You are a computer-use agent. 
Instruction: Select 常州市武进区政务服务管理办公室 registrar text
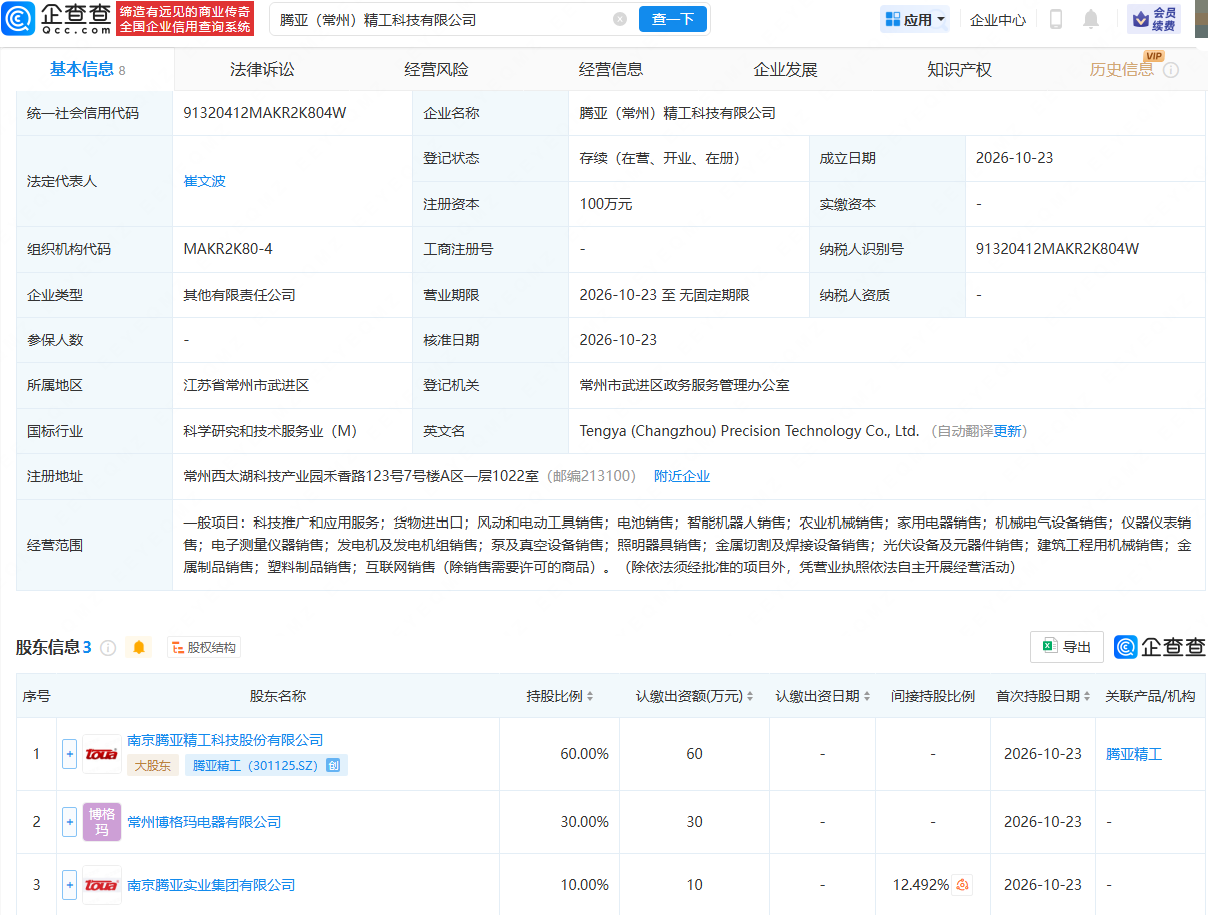click(684, 385)
